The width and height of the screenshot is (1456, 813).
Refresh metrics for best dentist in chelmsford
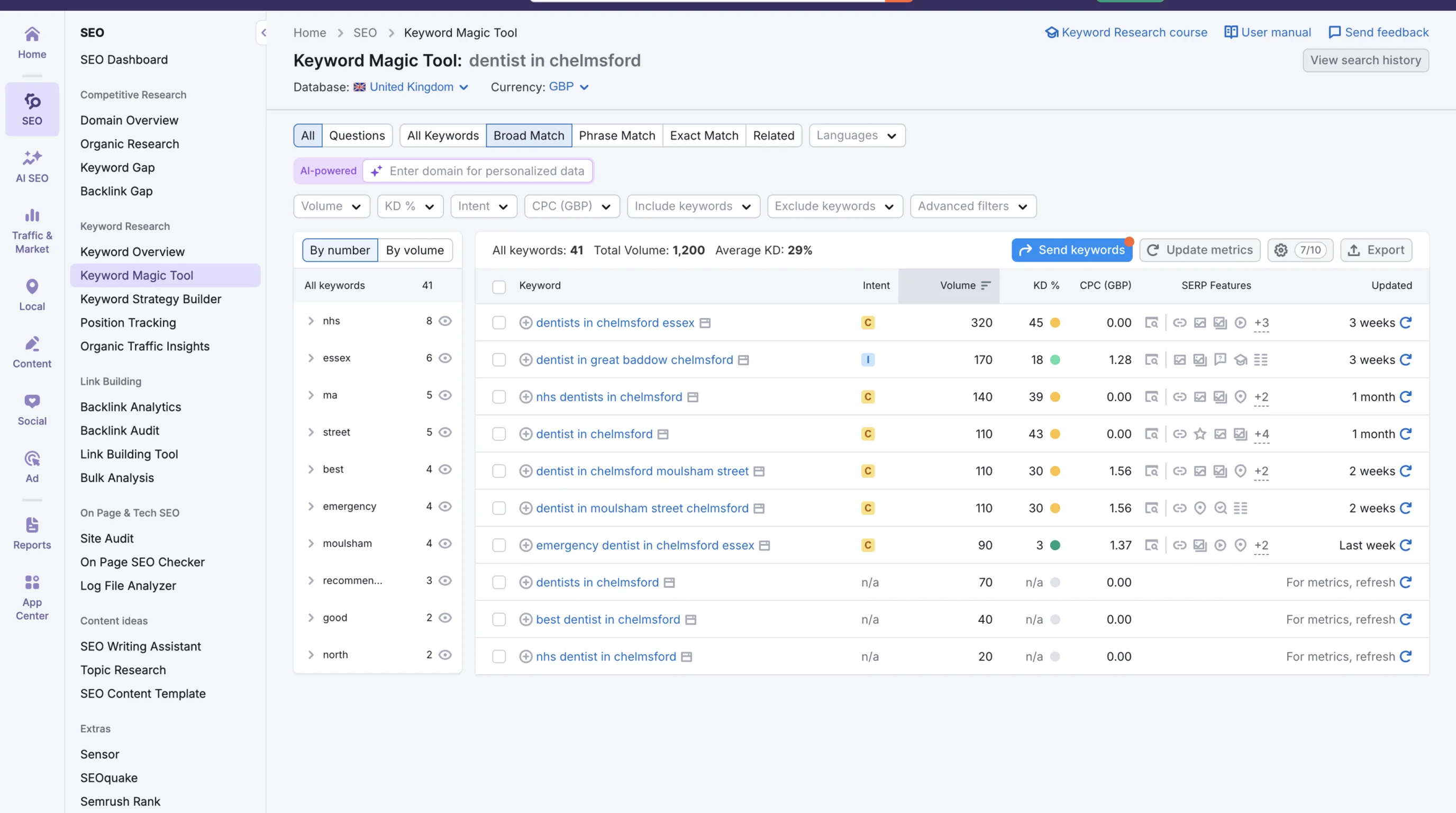click(x=1406, y=619)
